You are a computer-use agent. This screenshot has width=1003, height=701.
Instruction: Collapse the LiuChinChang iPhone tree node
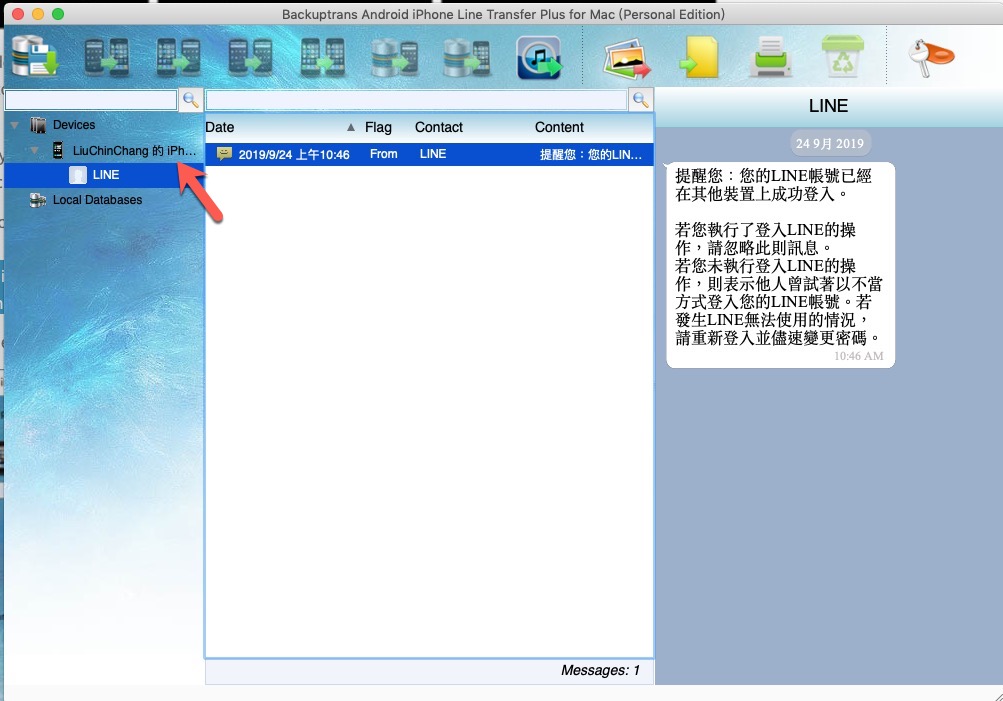35,151
